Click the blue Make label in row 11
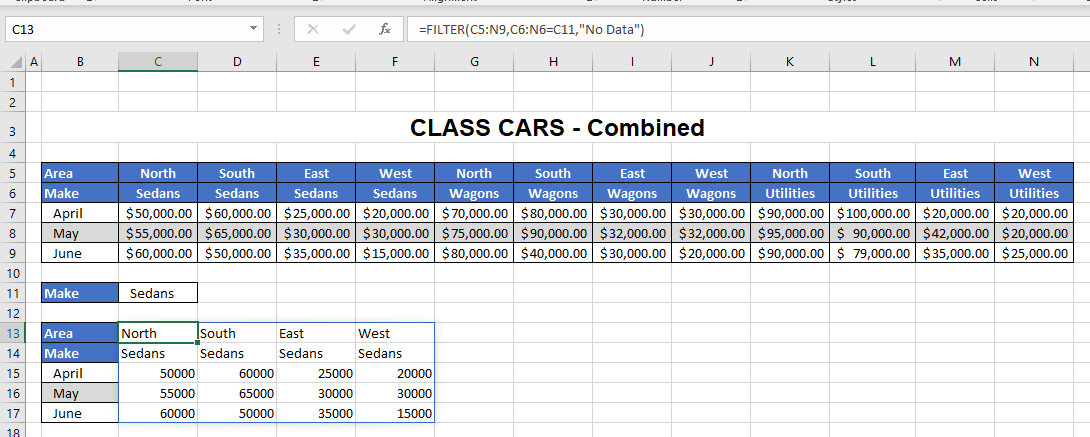 point(80,293)
